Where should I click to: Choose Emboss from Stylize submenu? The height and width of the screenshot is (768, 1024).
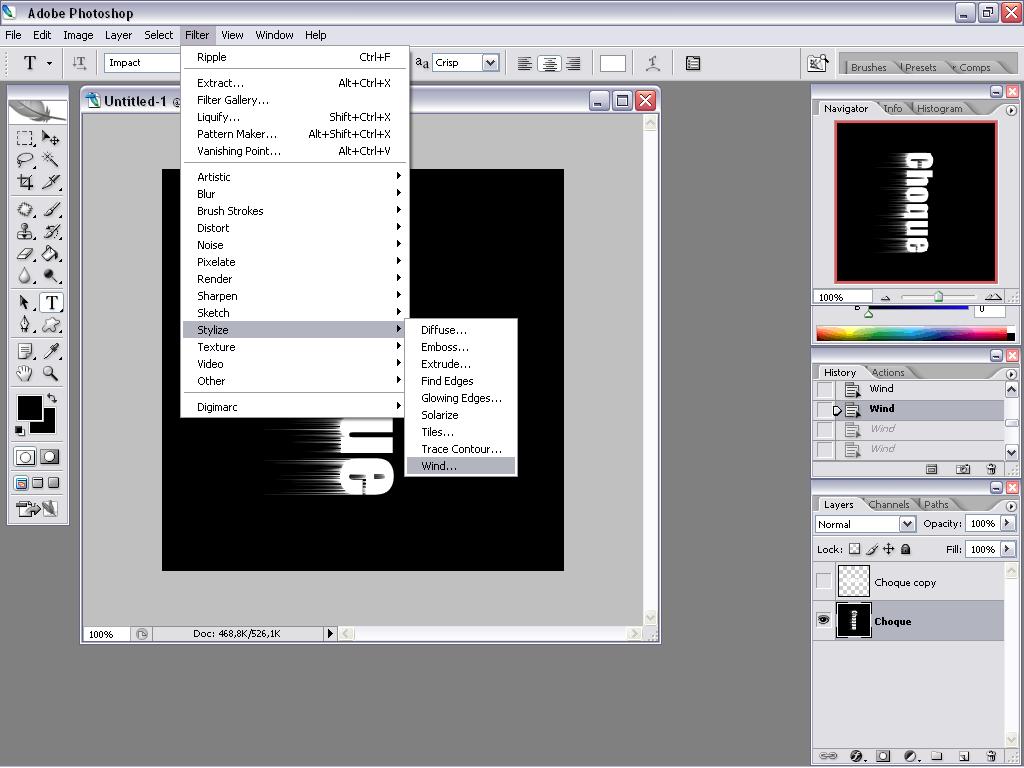point(460,347)
